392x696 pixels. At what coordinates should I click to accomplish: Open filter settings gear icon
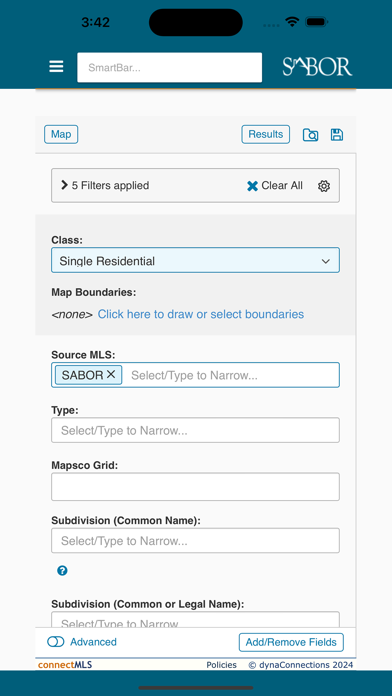tap(324, 186)
